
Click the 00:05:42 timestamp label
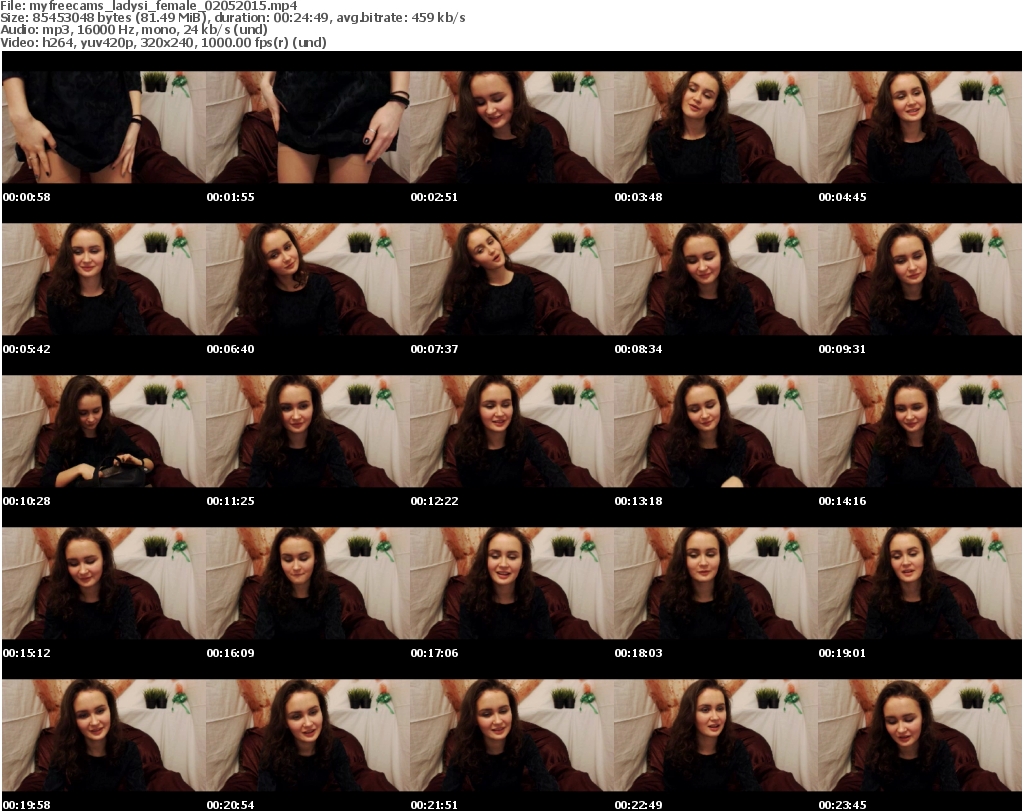click(x=27, y=349)
